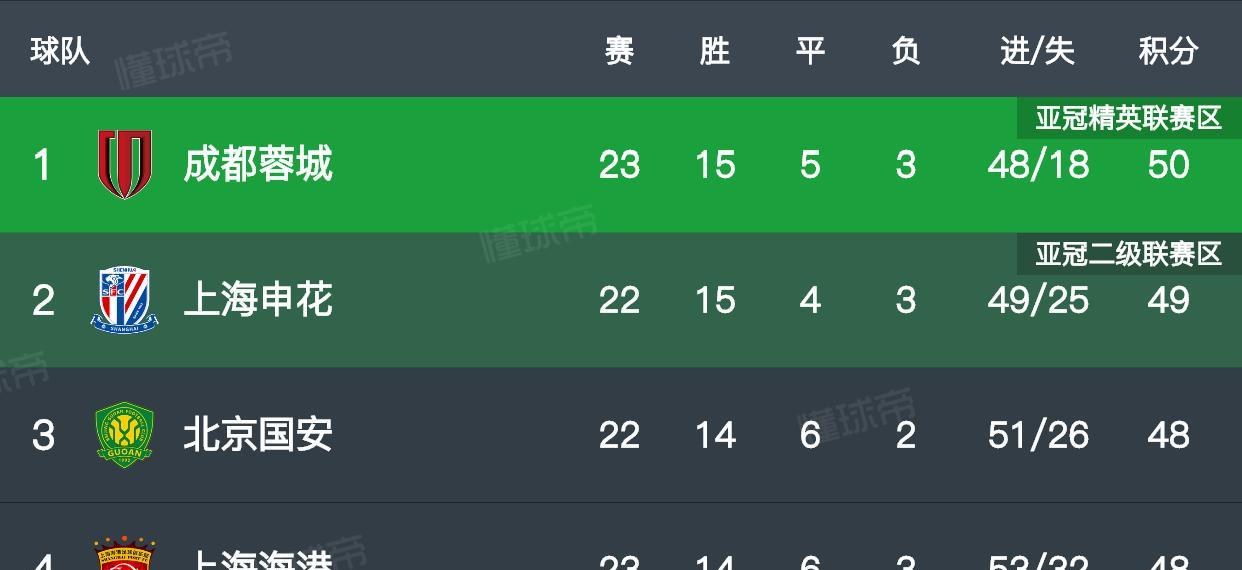The width and height of the screenshot is (1242, 570).
Task: Click 成都蓉城 points value 50
Action: tap(1169, 165)
